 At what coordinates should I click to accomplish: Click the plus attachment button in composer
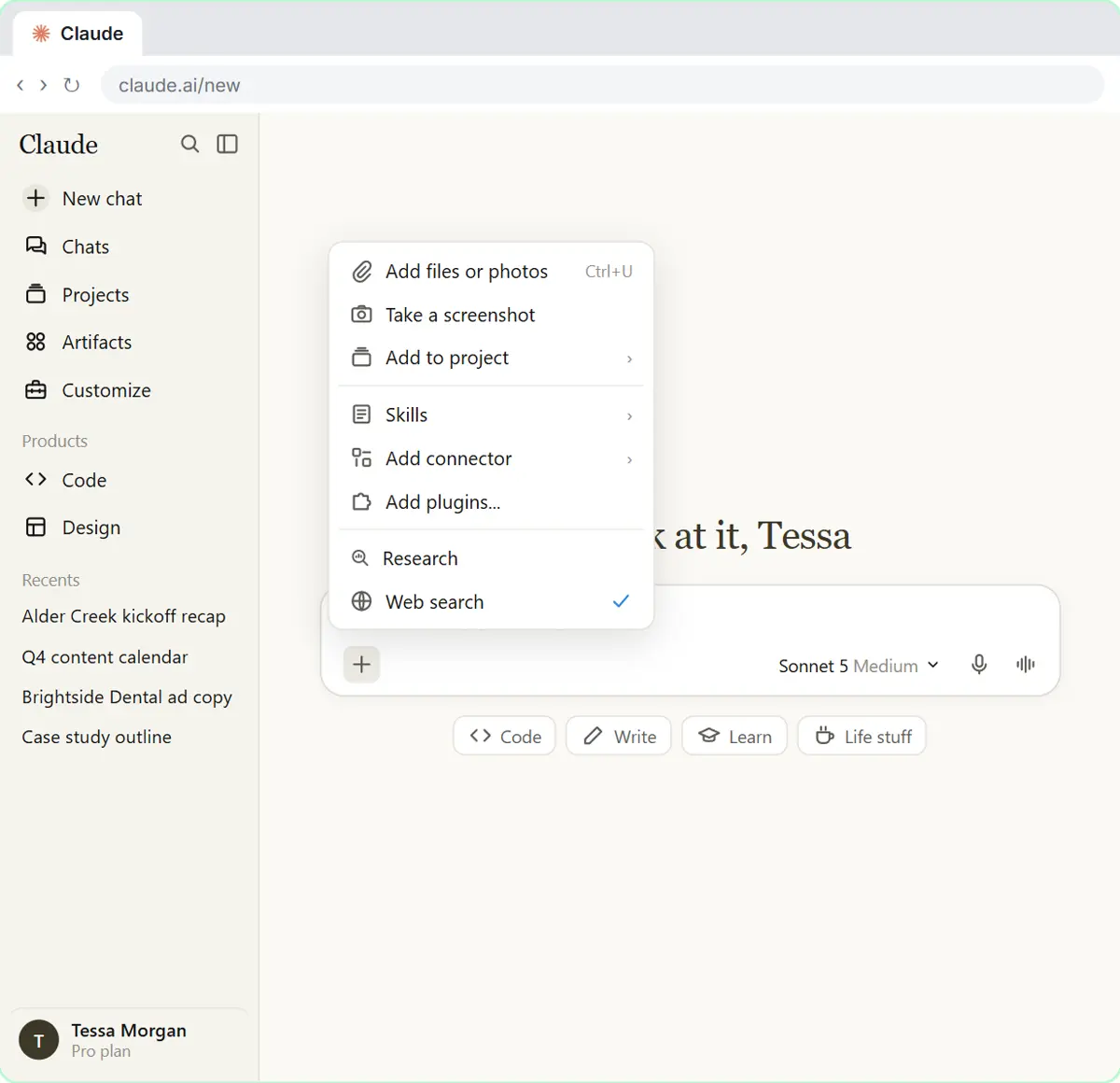[362, 665]
